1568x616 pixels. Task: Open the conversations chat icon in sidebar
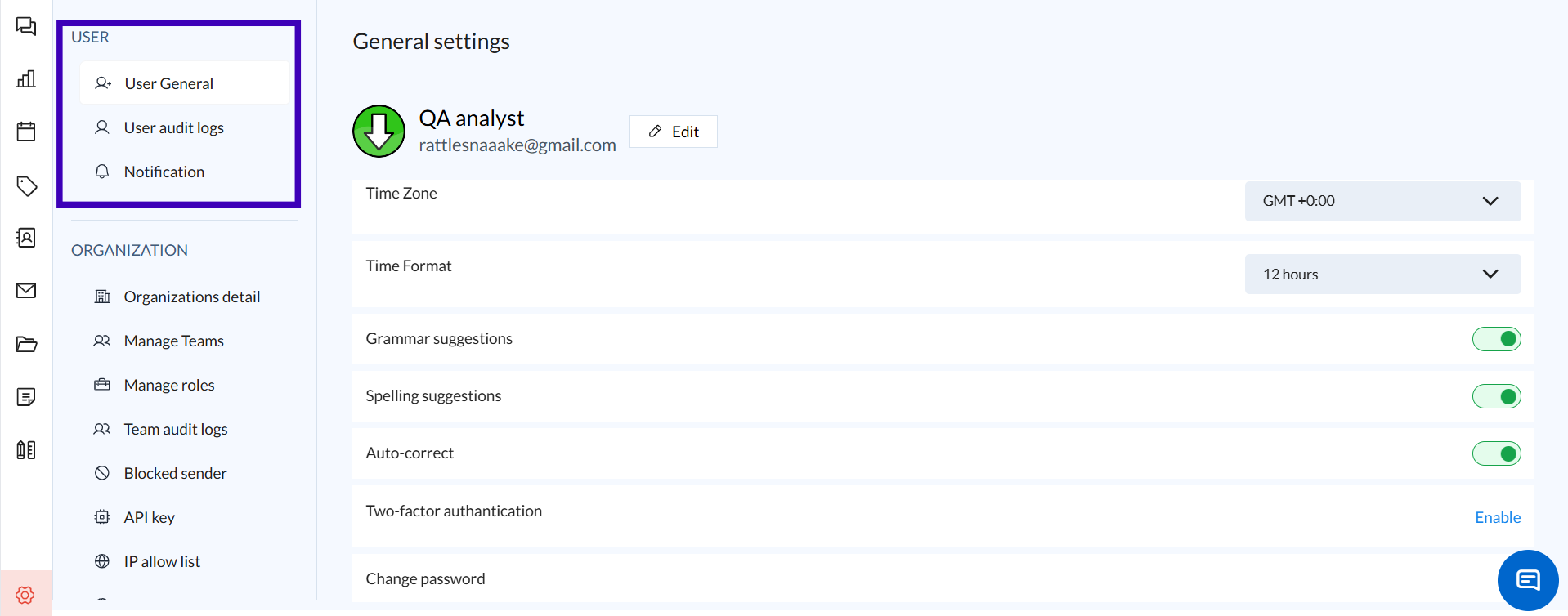tap(26, 26)
